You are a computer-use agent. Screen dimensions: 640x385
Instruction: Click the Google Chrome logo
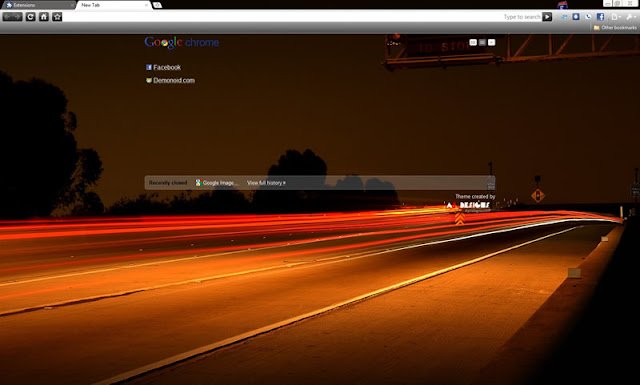[182, 42]
